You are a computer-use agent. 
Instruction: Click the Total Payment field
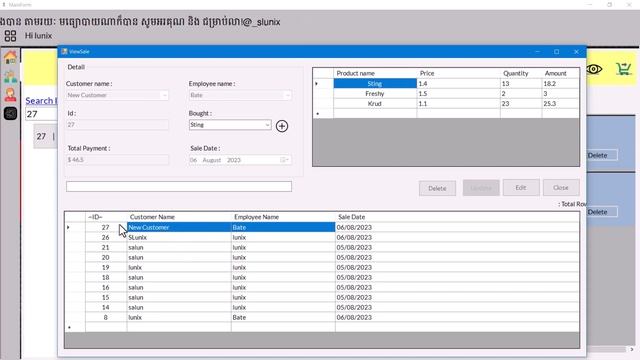(117, 160)
